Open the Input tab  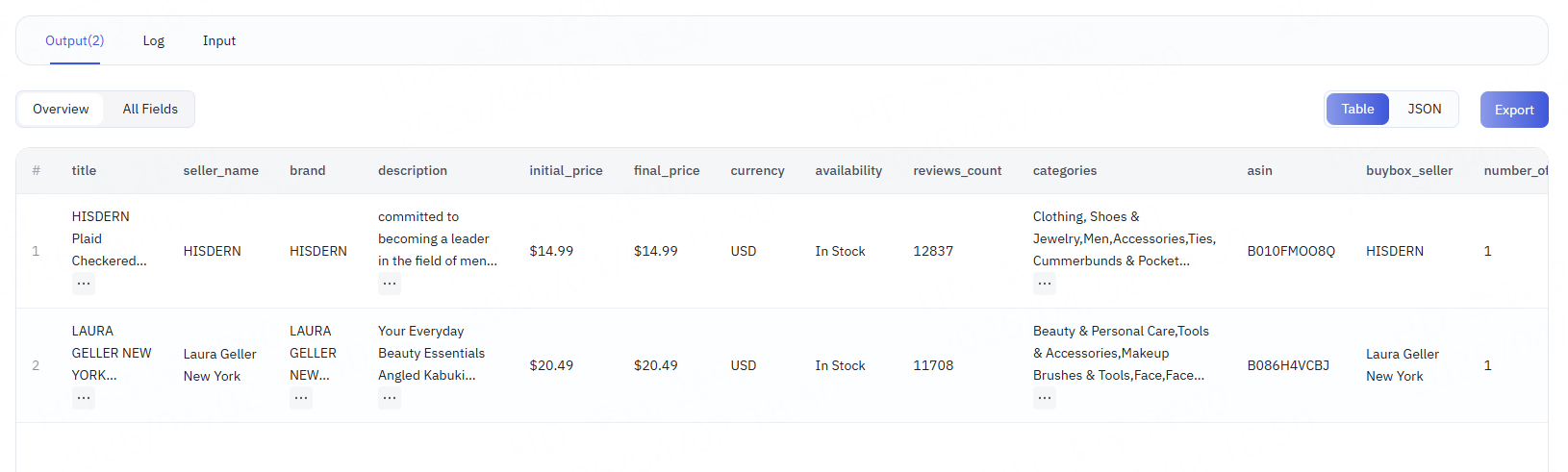point(219,40)
